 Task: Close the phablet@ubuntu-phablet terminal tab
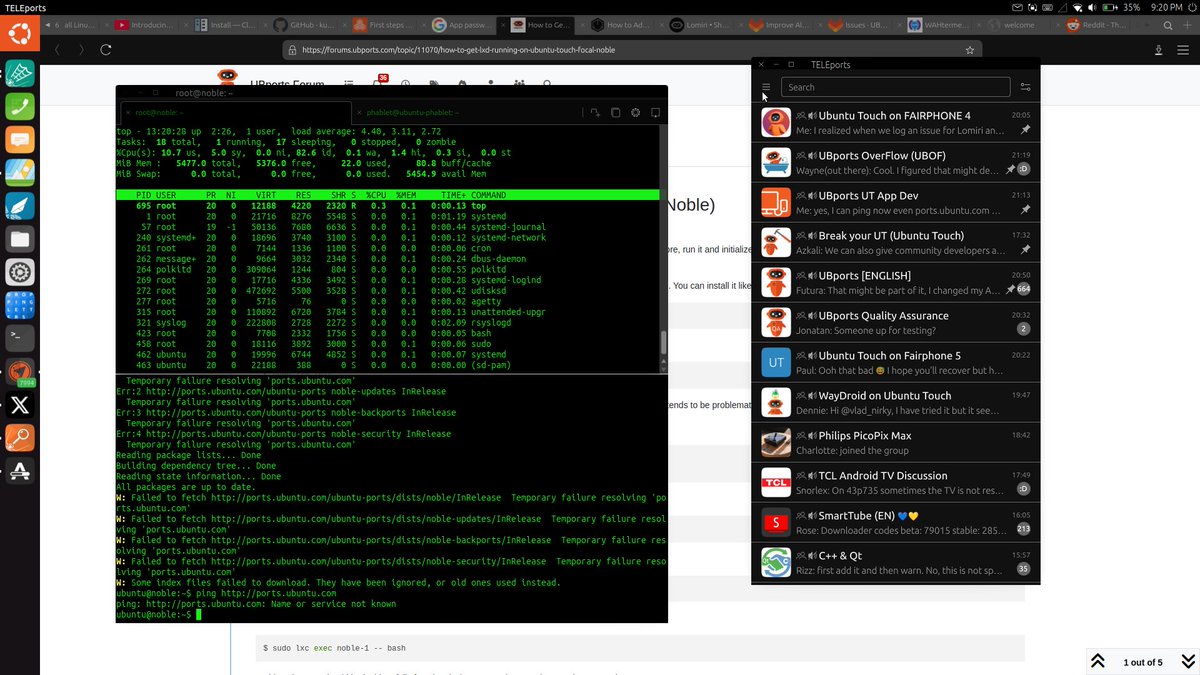pyautogui.click(x=359, y=113)
